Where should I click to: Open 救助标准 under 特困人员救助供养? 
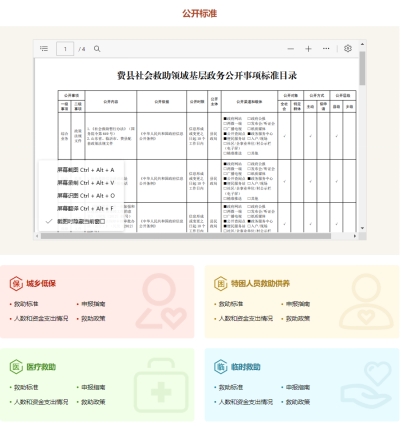pos(231,304)
